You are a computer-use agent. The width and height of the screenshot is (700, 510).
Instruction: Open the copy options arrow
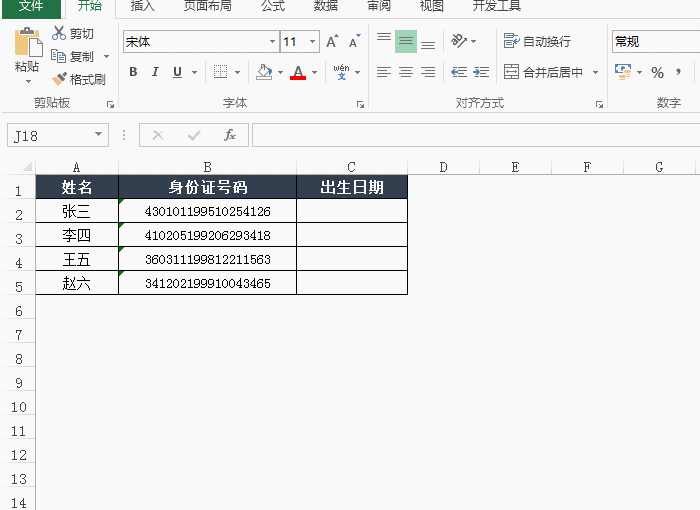click(x=106, y=56)
